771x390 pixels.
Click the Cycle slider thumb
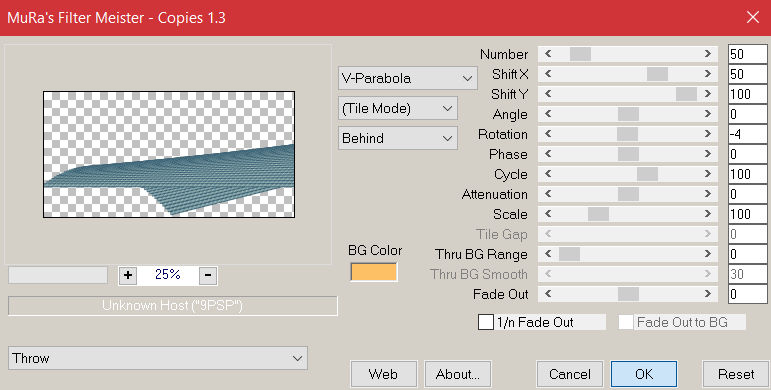coord(647,174)
